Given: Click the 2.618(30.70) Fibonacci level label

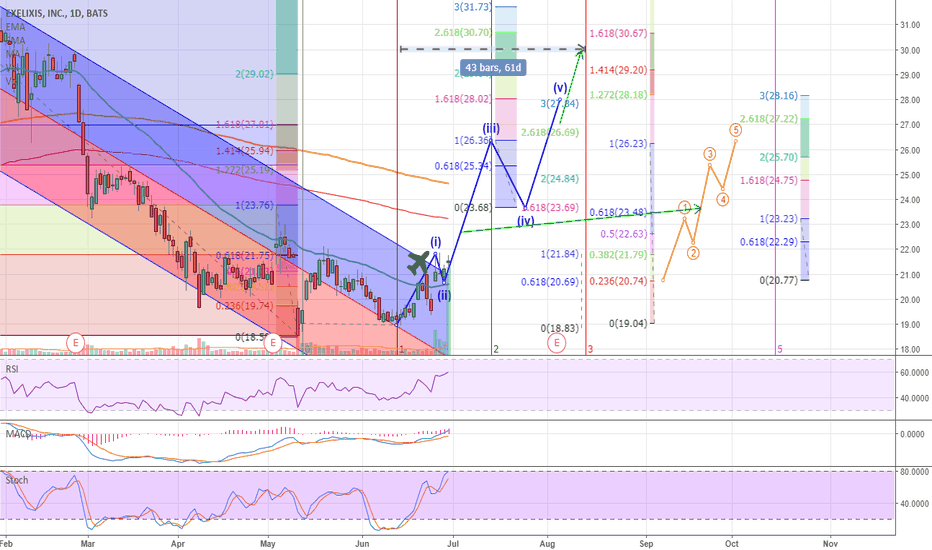Looking at the screenshot, I should 462,33.
